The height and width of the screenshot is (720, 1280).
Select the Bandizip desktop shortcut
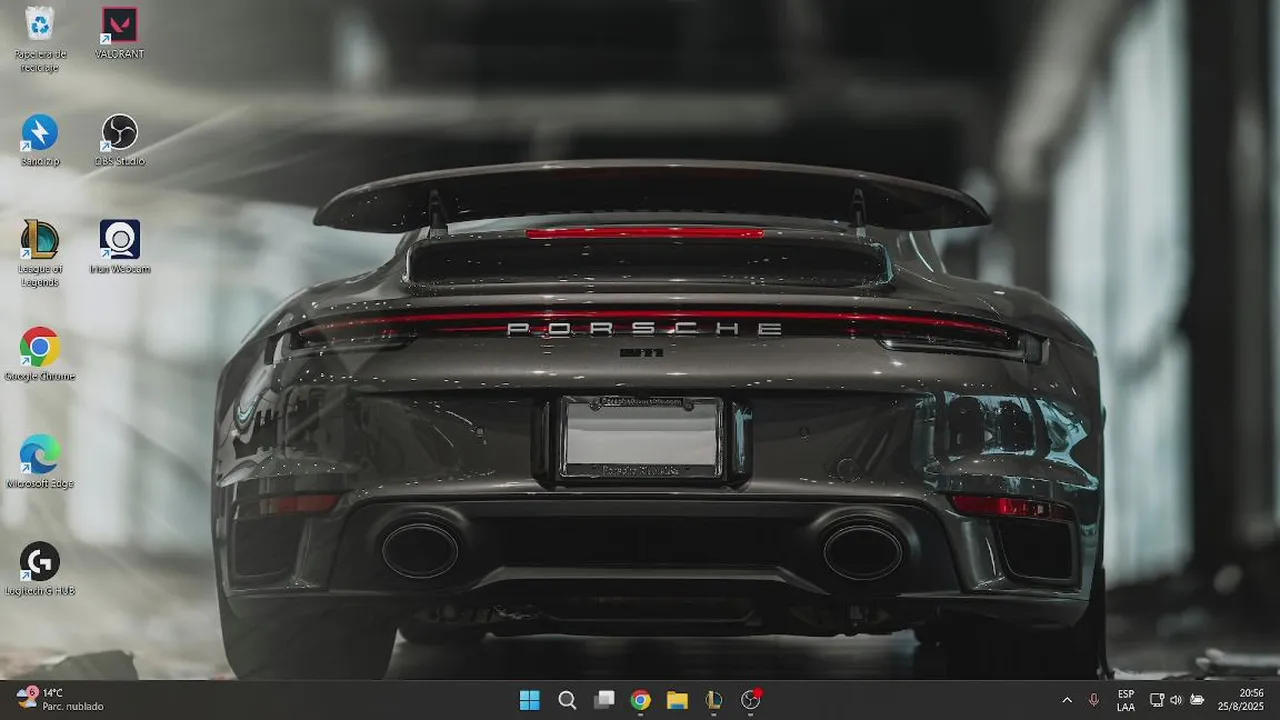click(40, 140)
